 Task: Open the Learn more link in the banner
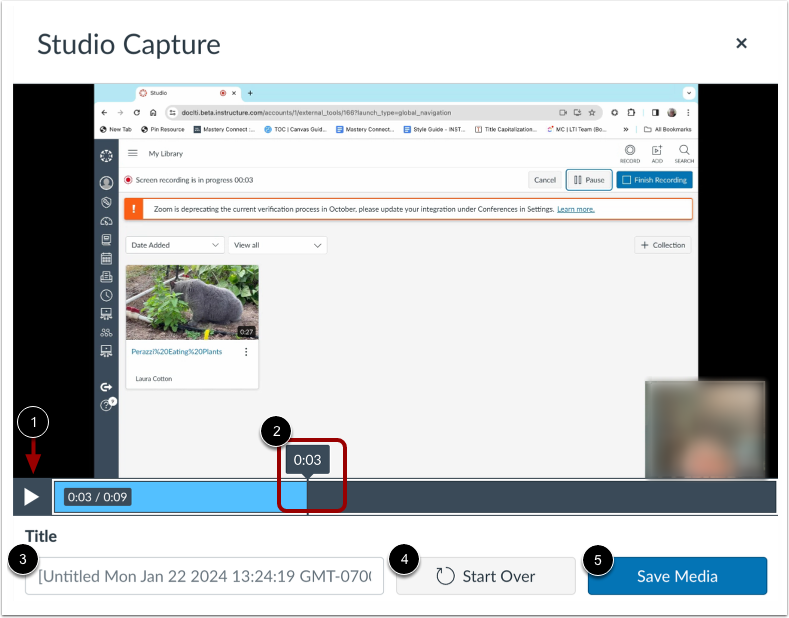[576, 209]
